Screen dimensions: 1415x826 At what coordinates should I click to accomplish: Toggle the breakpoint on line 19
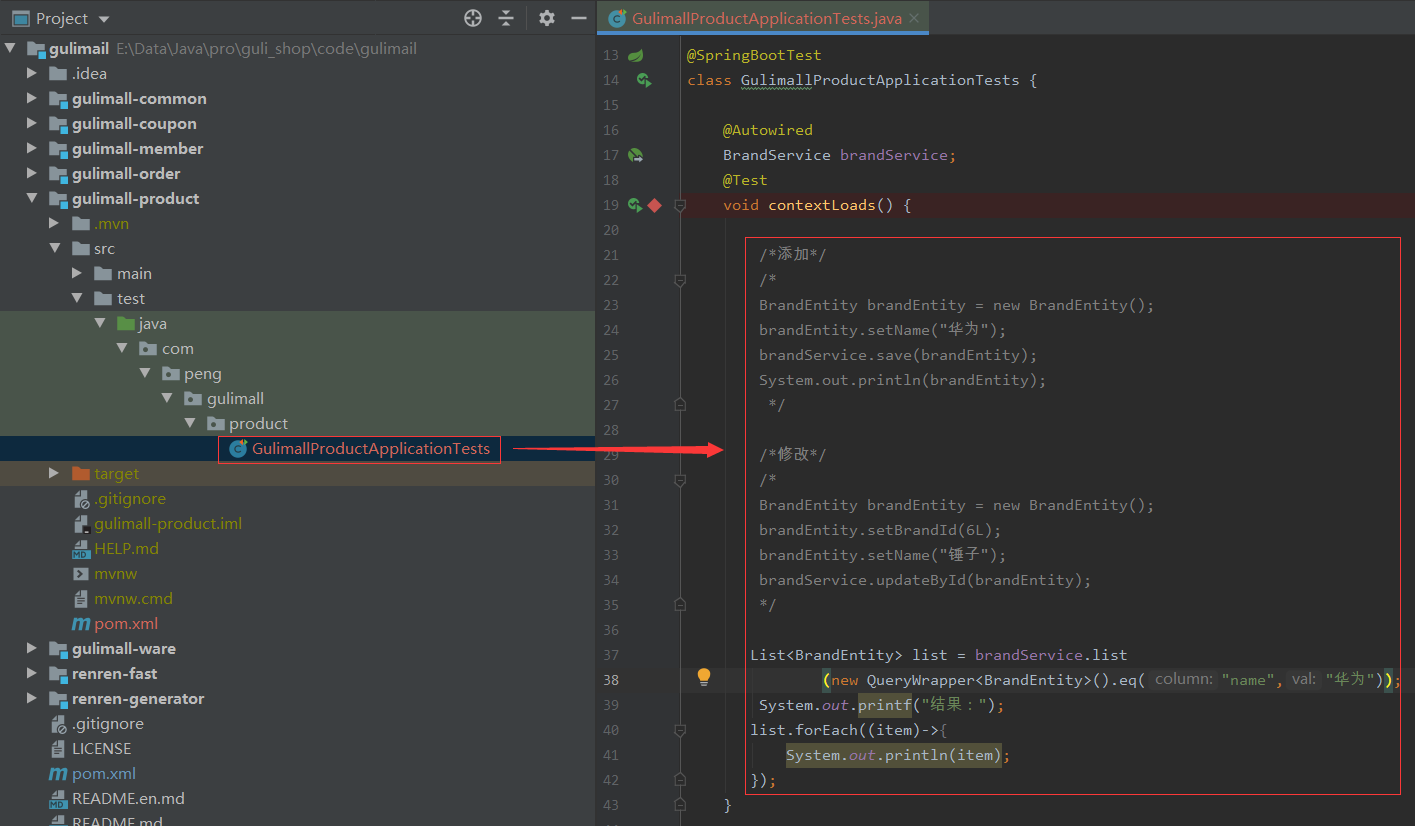[655, 205]
